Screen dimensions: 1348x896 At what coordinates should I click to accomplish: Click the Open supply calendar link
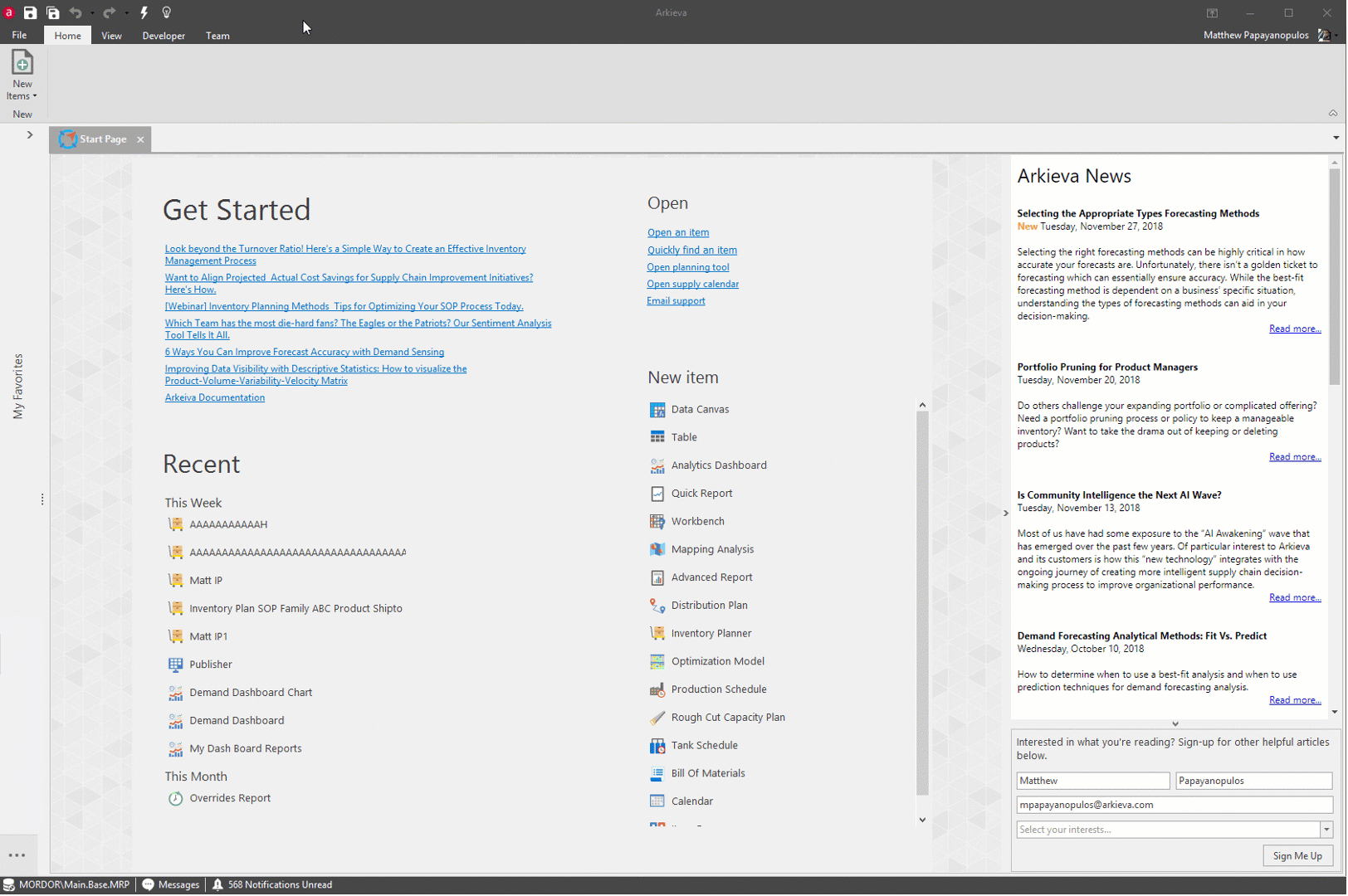pyautogui.click(x=692, y=285)
